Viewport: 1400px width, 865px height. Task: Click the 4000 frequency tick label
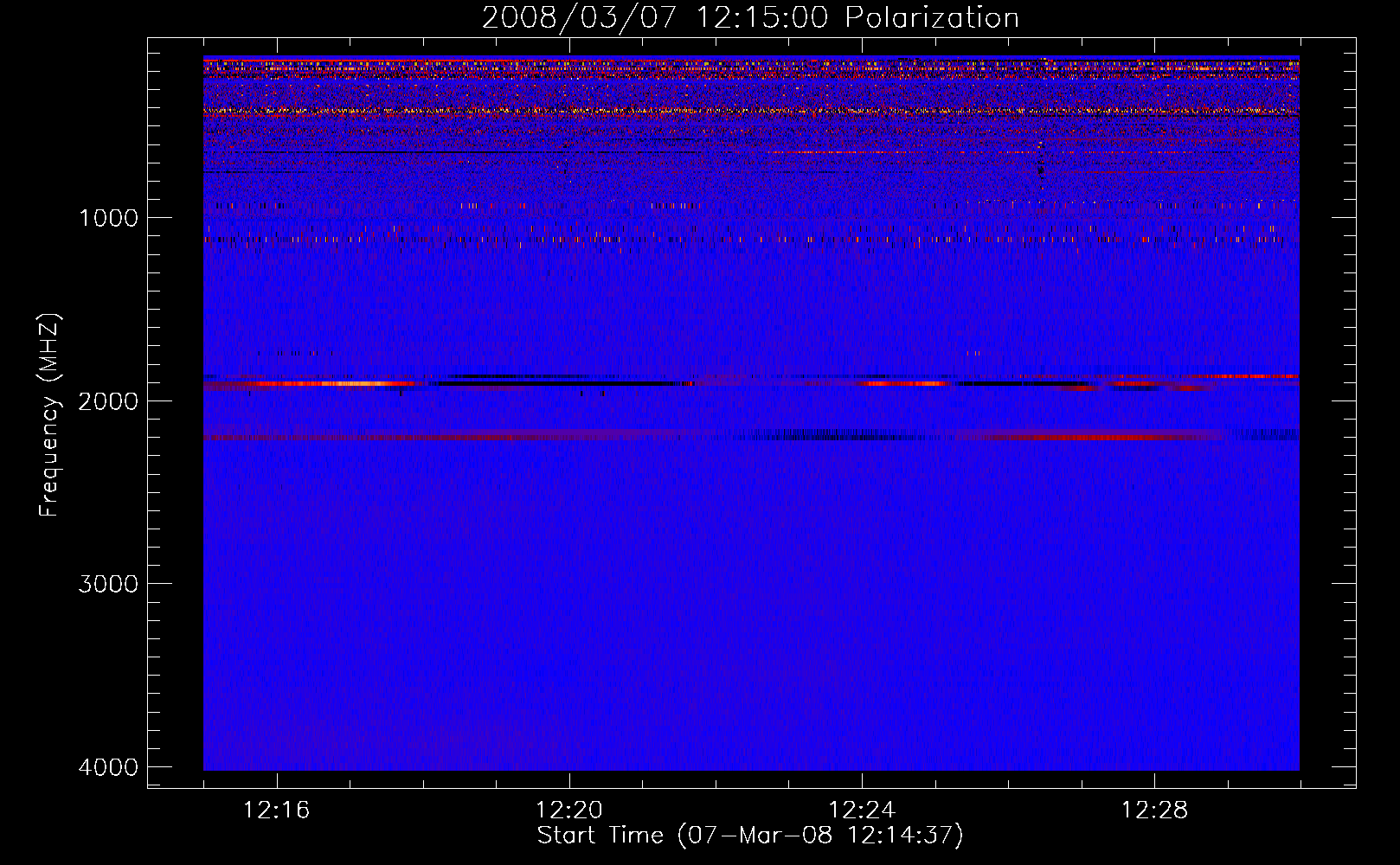(108, 767)
